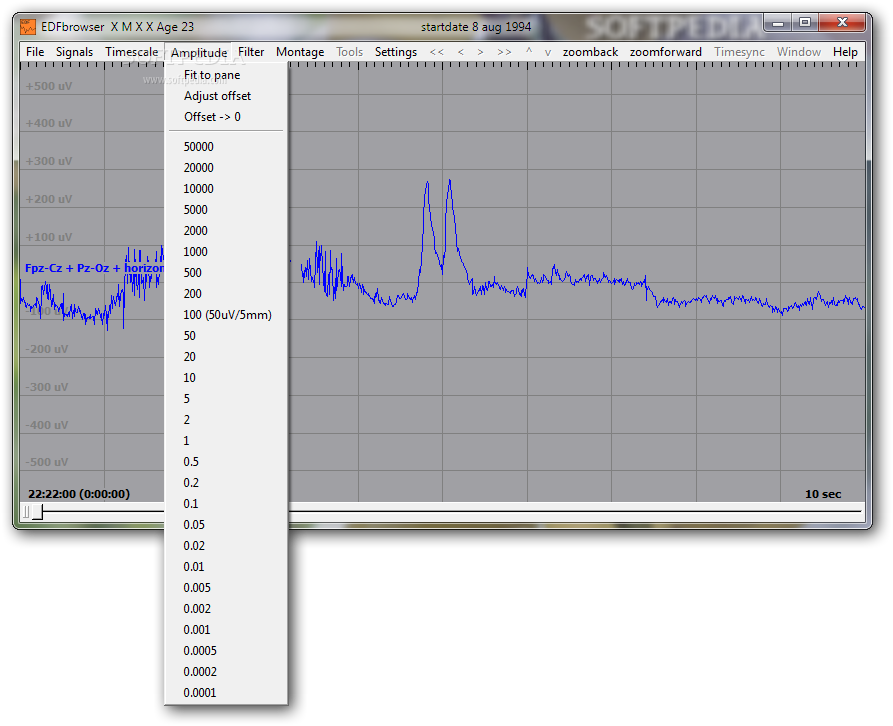Set amplitude to 0.0002
Image resolution: width=893 pixels, height=726 pixels.
point(226,672)
